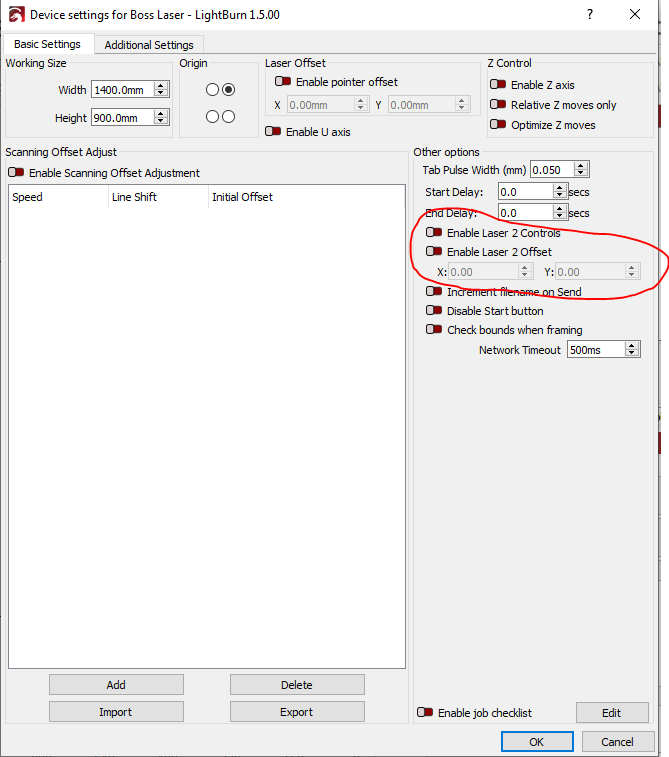Turn on Enable Laser 2 Controls

434,233
